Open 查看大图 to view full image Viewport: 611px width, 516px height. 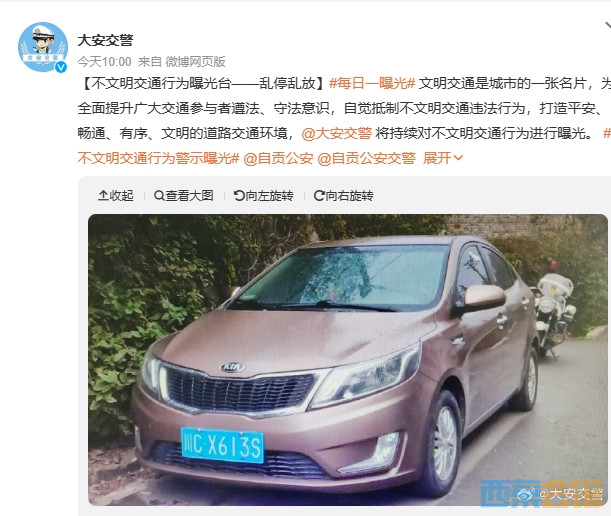point(184,196)
